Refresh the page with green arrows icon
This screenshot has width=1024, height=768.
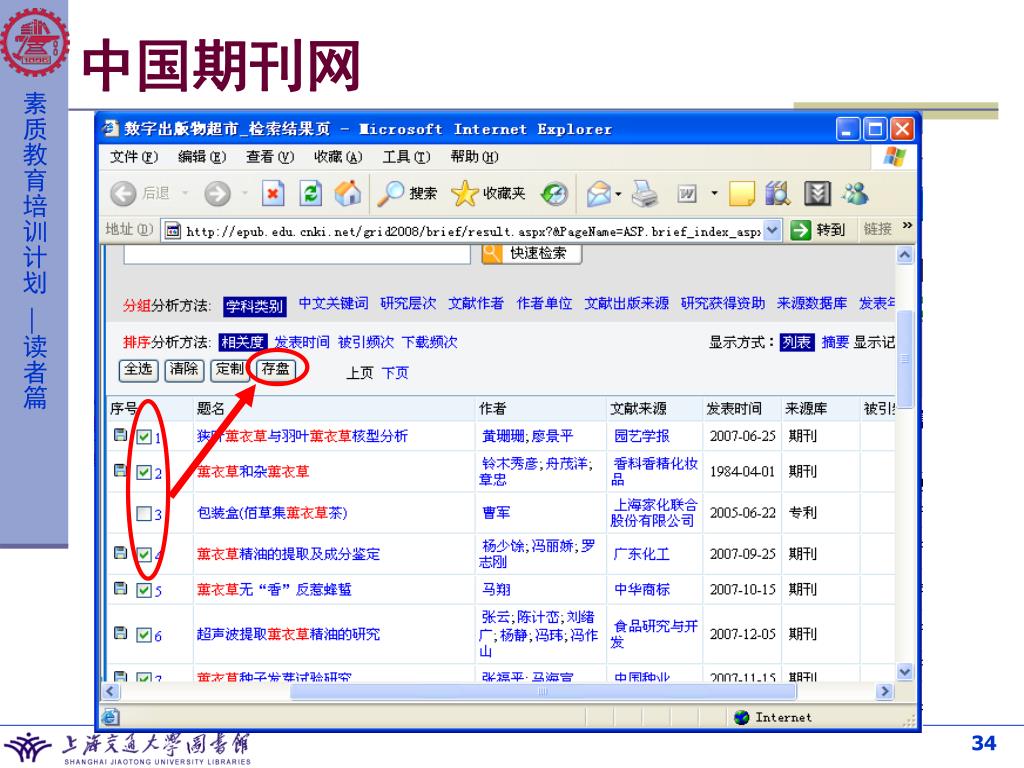coord(310,193)
